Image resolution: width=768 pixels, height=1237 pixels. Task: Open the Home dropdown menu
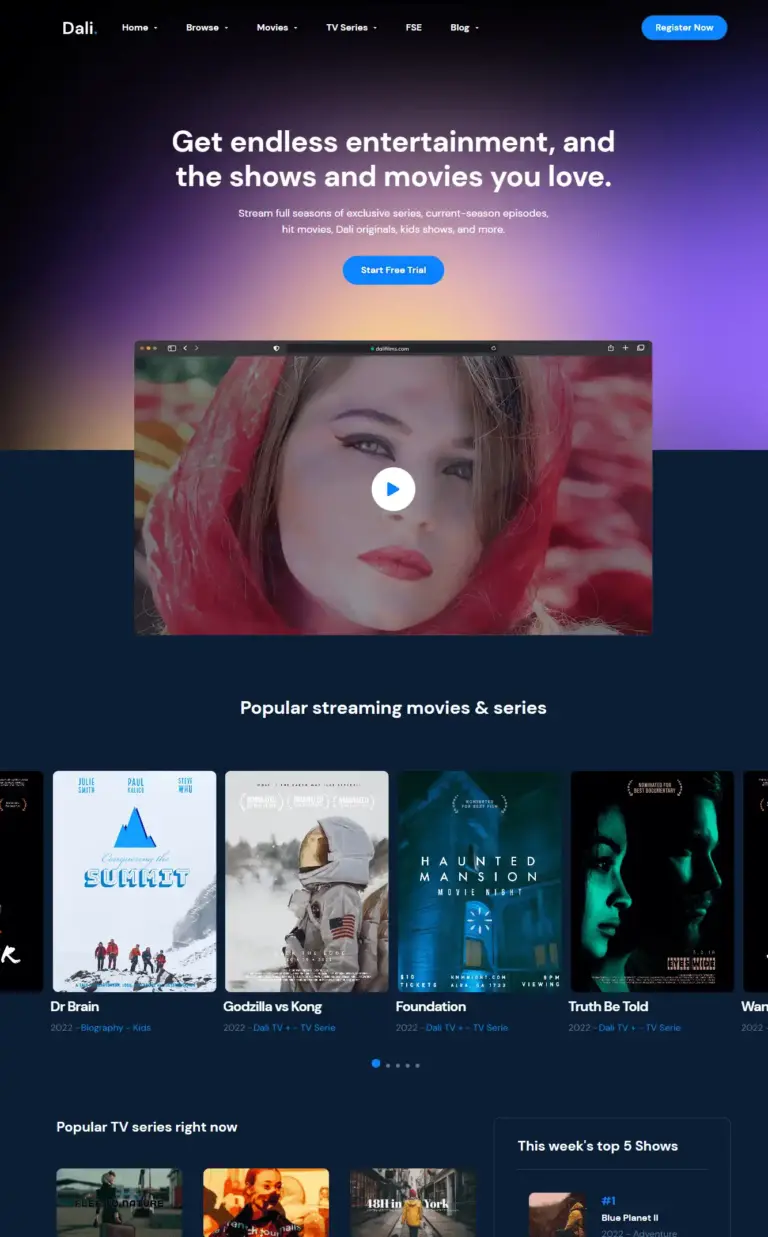tap(139, 28)
